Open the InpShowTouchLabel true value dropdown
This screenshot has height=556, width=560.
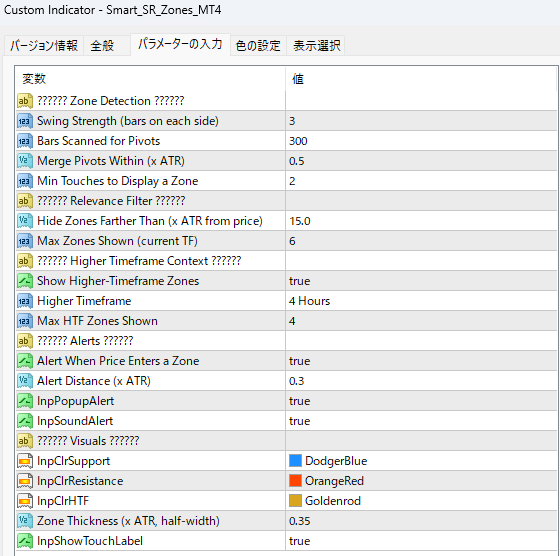(x=421, y=541)
